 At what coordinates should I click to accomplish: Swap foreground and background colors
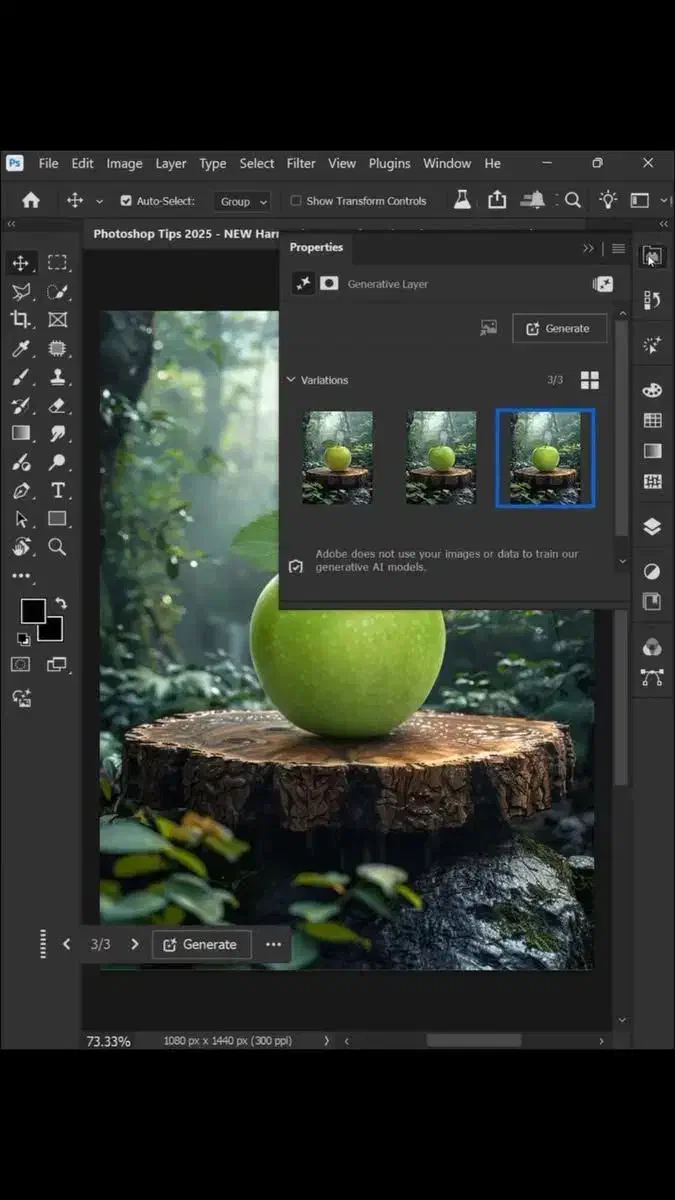coord(60,603)
